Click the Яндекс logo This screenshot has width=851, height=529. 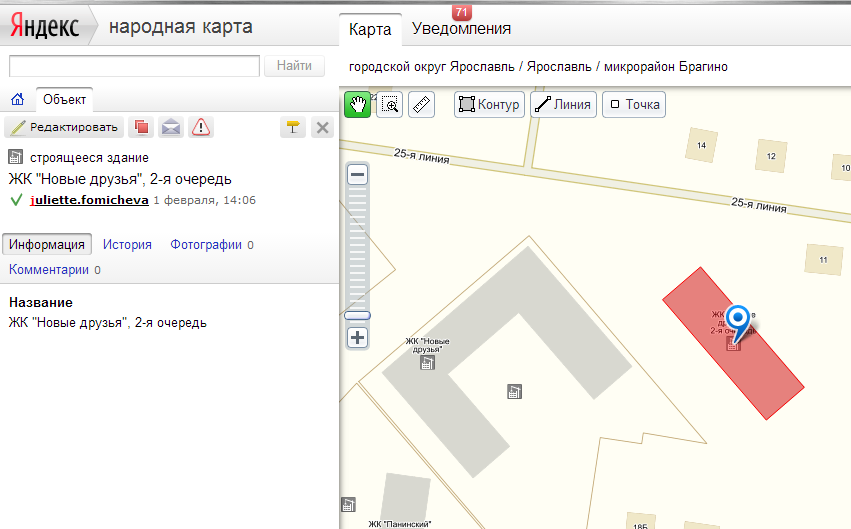(45, 26)
